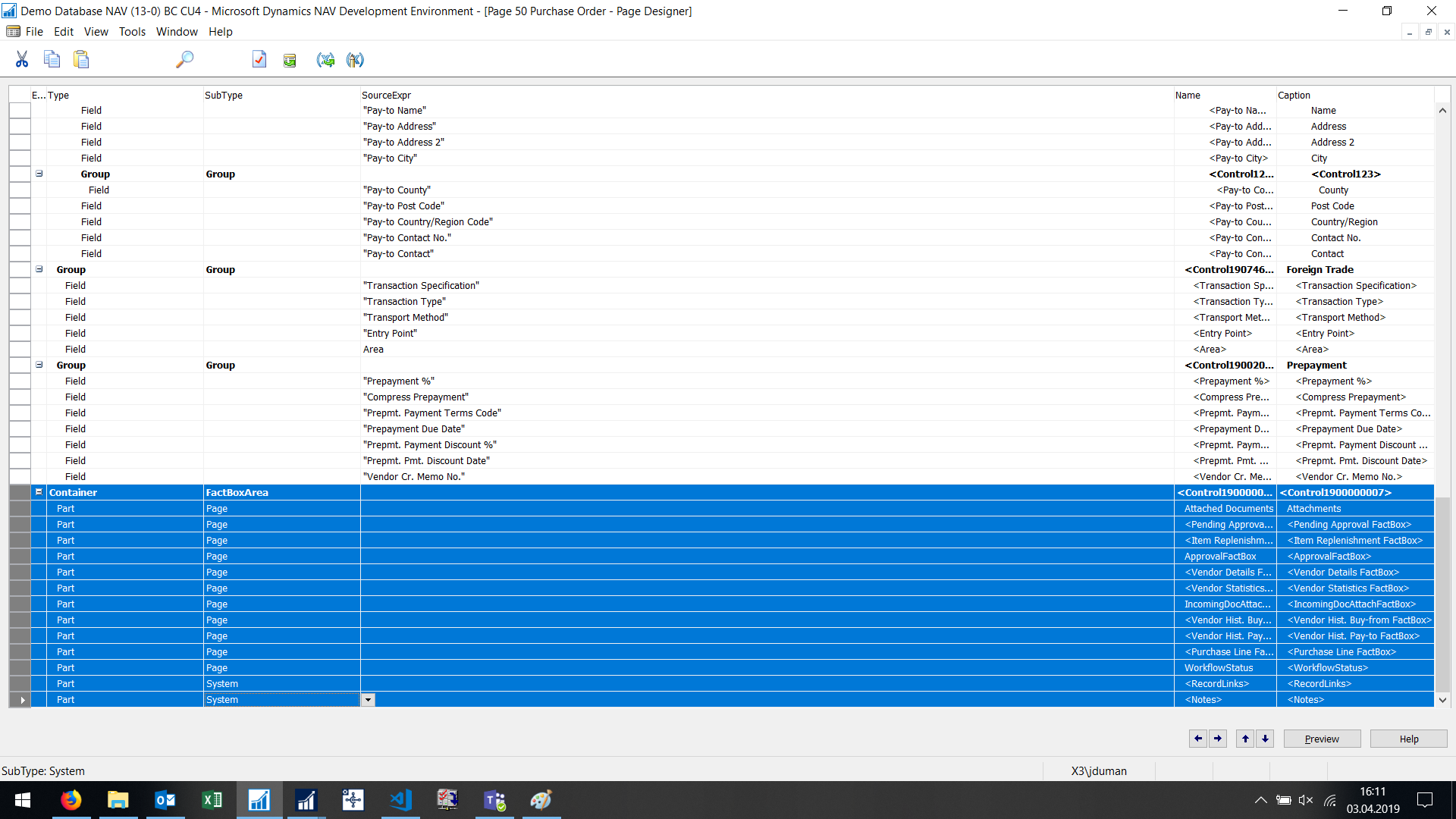
Task: Open Microsoft Teams from the taskbar
Action: (x=494, y=800)
